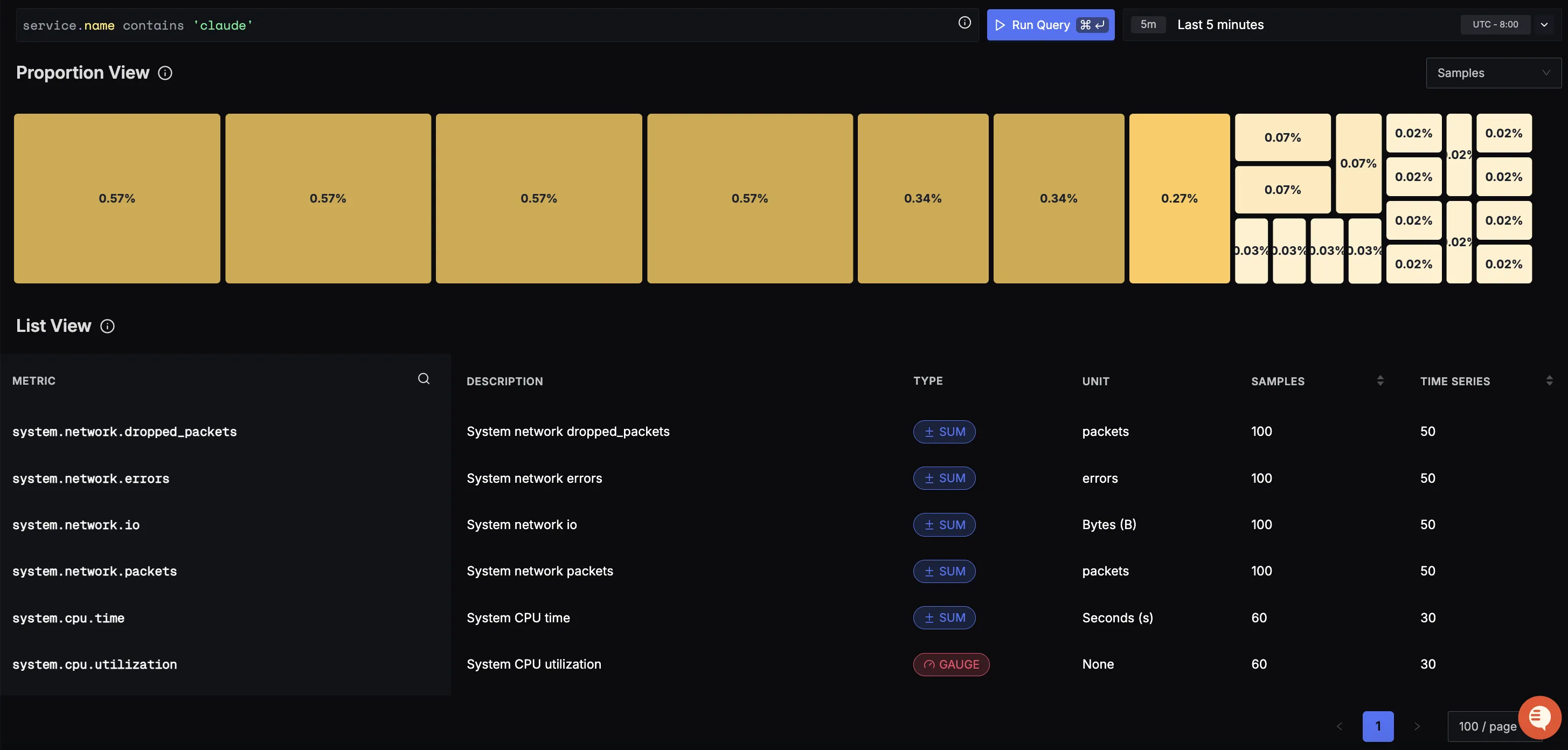Viewport: 1568px width, 750px height.
Task: Open the metric search magnifier icon
Action: click(424, 379)
